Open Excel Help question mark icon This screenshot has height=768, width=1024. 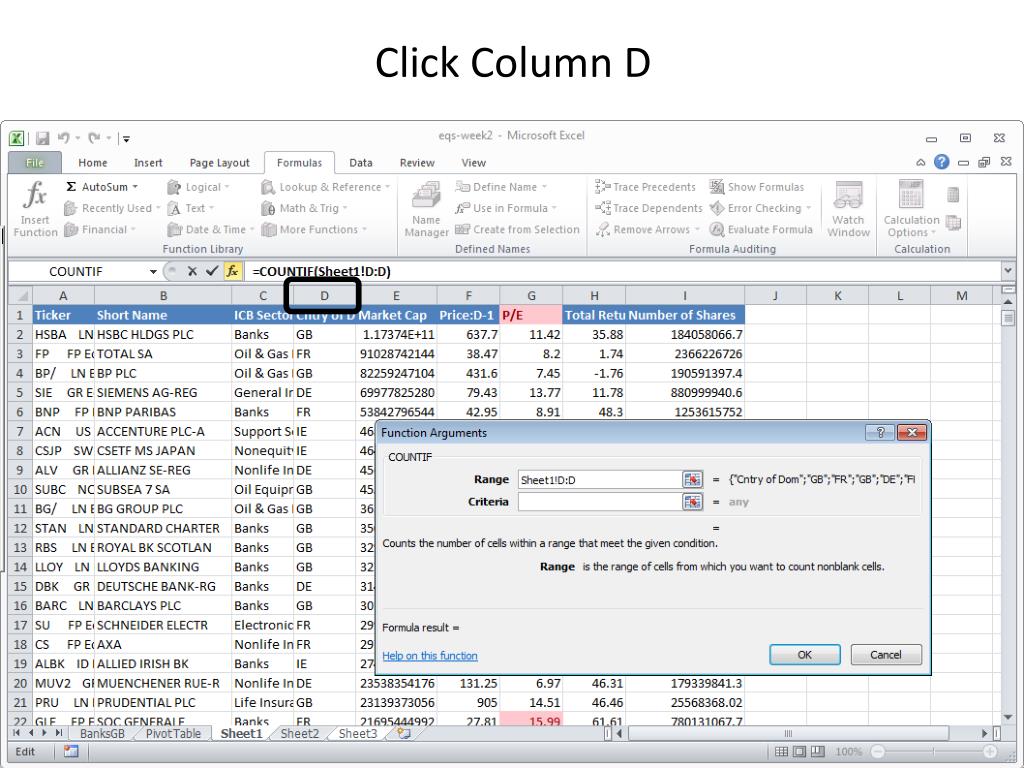(x=941, y=162)
